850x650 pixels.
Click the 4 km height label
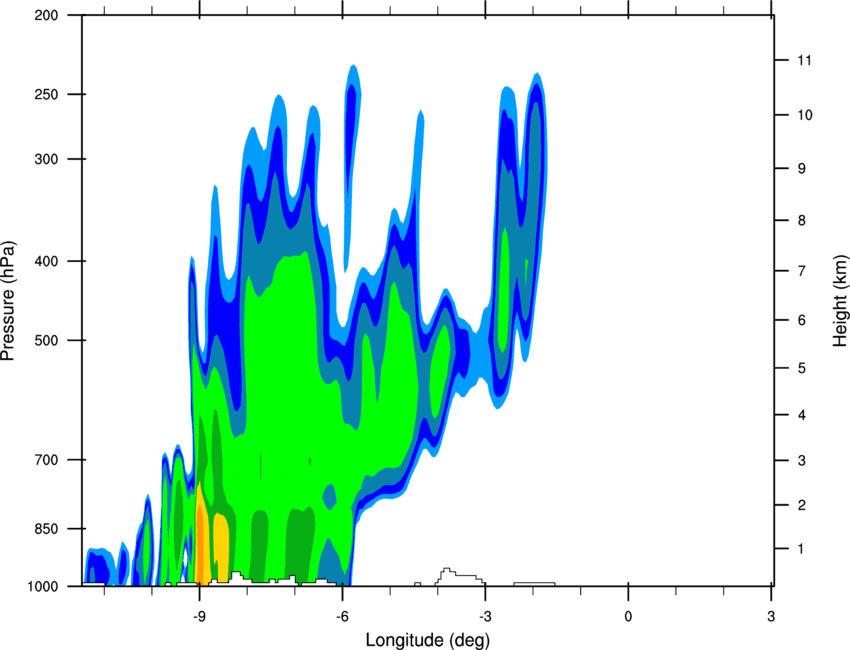pos(802,415)
